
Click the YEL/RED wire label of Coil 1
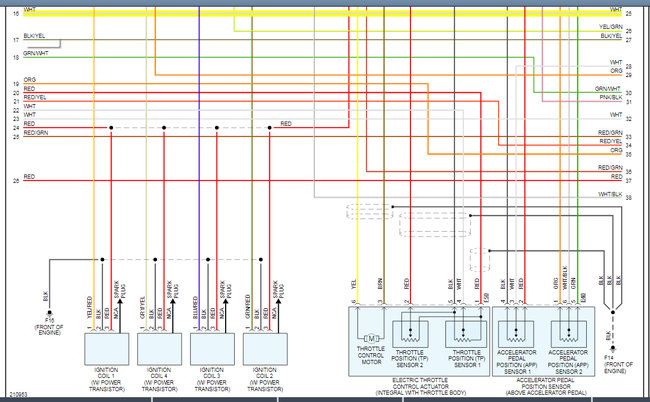(89, 308)
